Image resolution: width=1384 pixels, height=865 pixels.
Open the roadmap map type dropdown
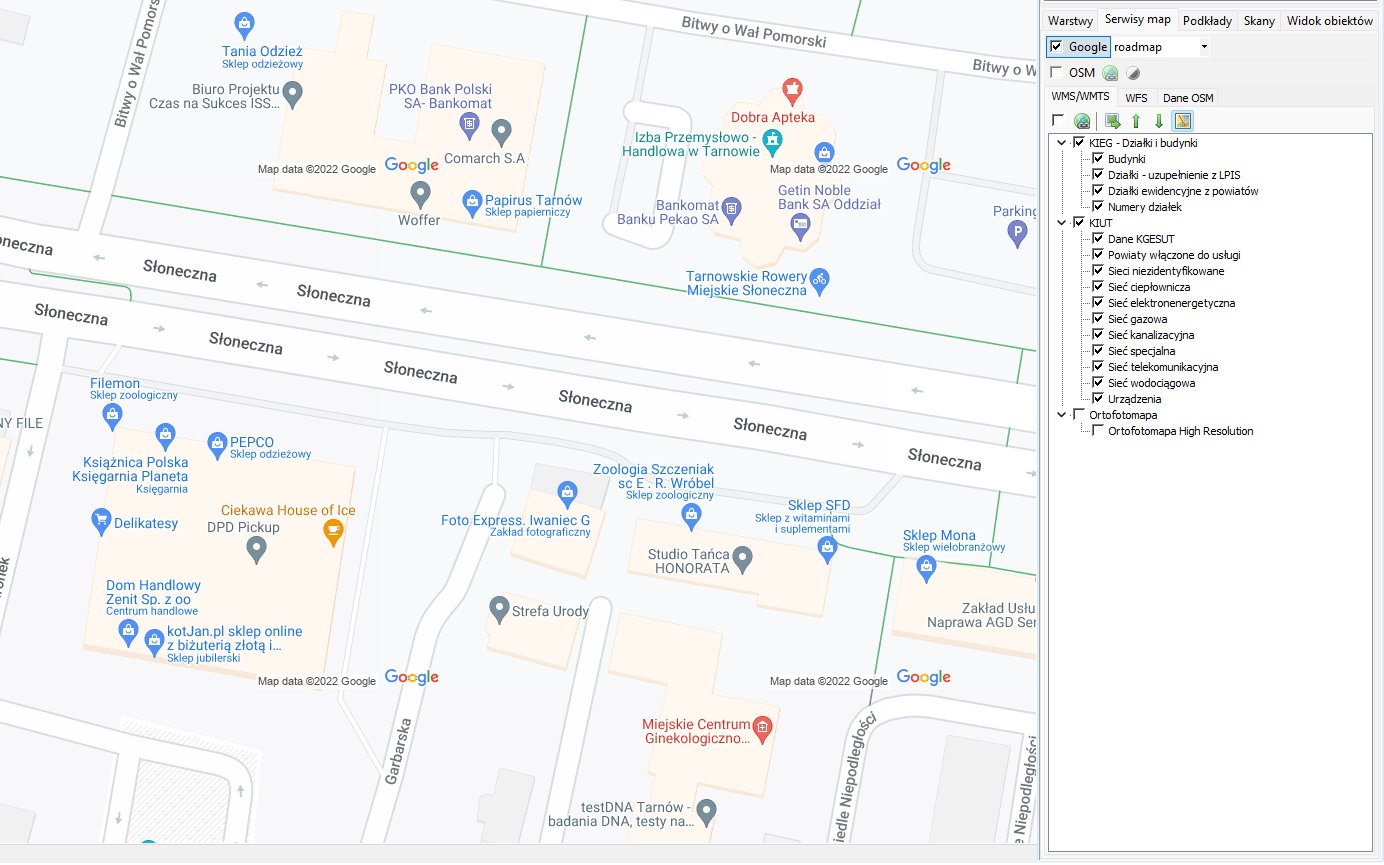[x=1204, y=47]
